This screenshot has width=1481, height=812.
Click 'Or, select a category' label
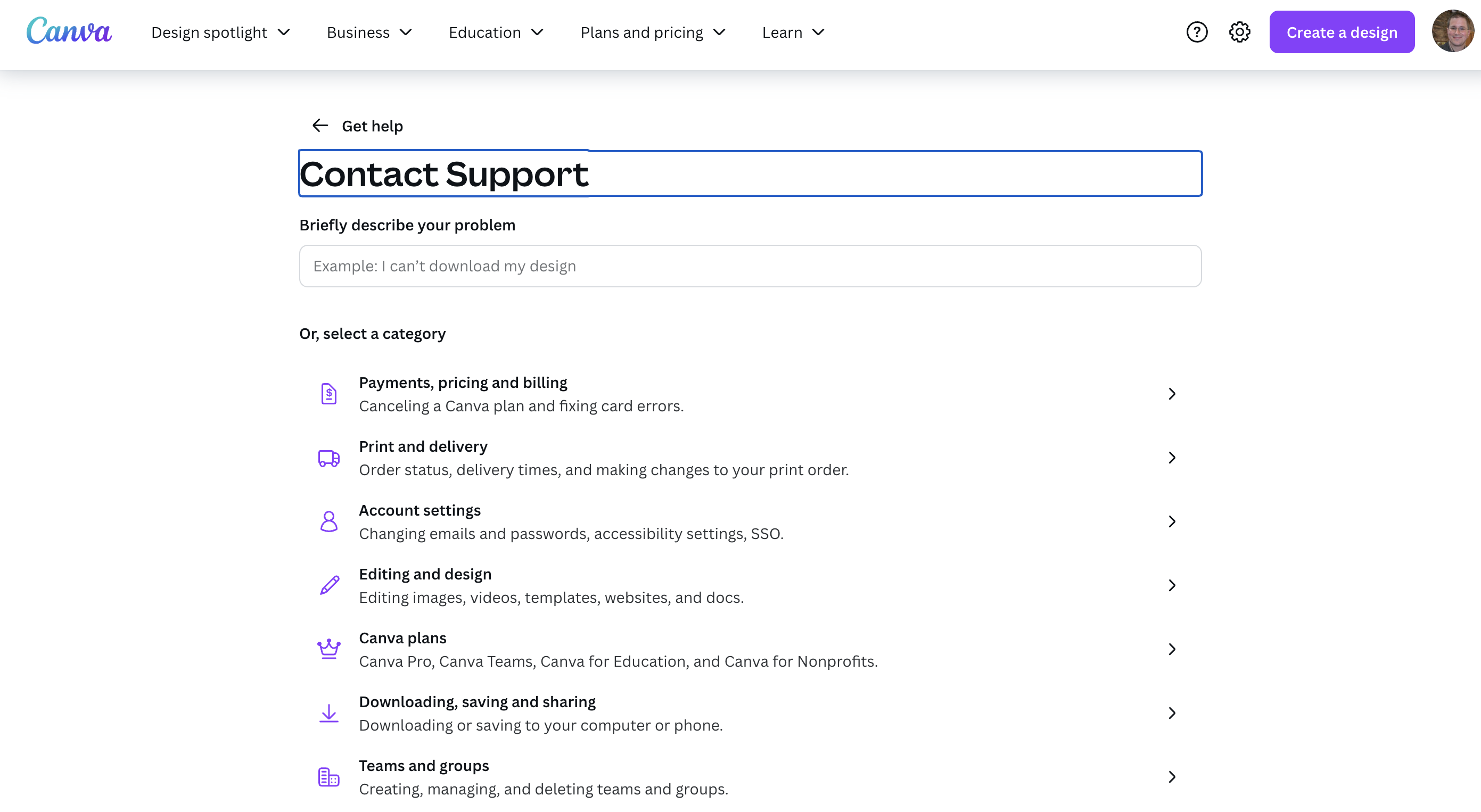372,333
